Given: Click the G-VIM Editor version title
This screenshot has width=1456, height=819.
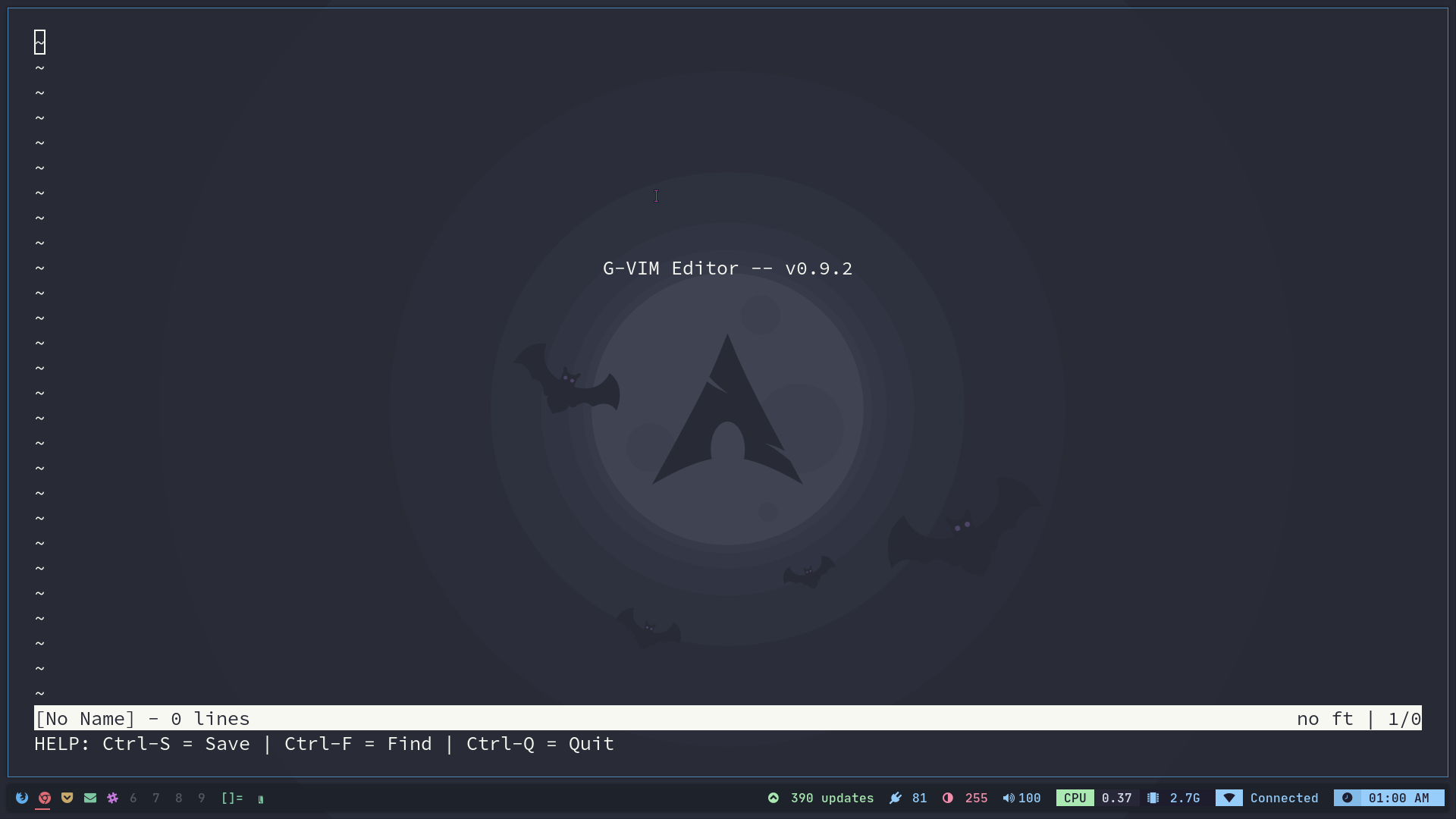Looking at the screenshot, I should click(x=727, y=268).
